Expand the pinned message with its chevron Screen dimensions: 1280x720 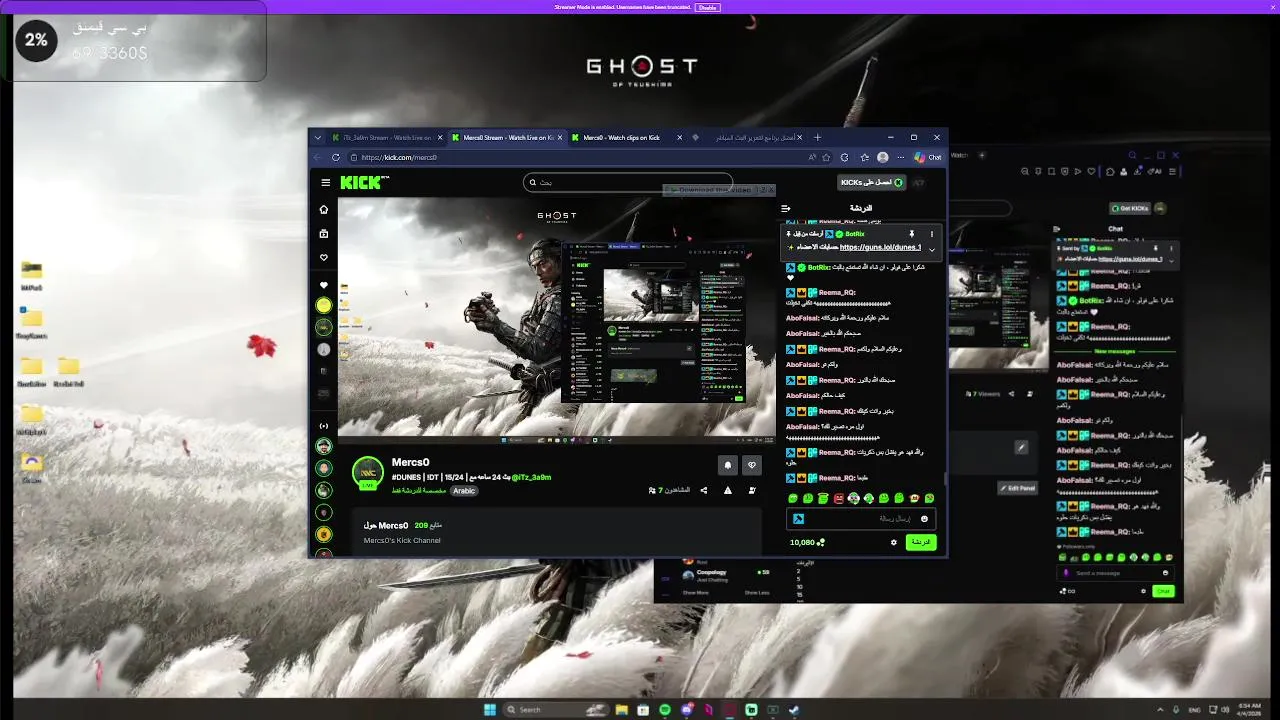(x=931, y=249)
